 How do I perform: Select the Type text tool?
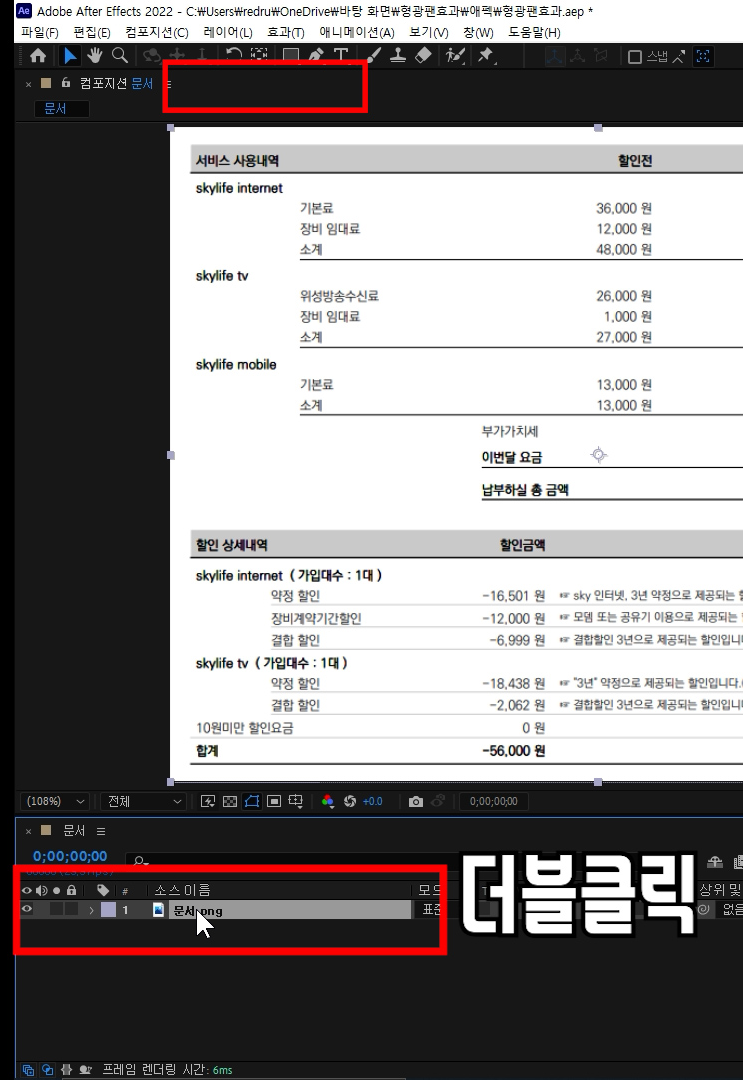pyautogui.click(x=340, y=56)
